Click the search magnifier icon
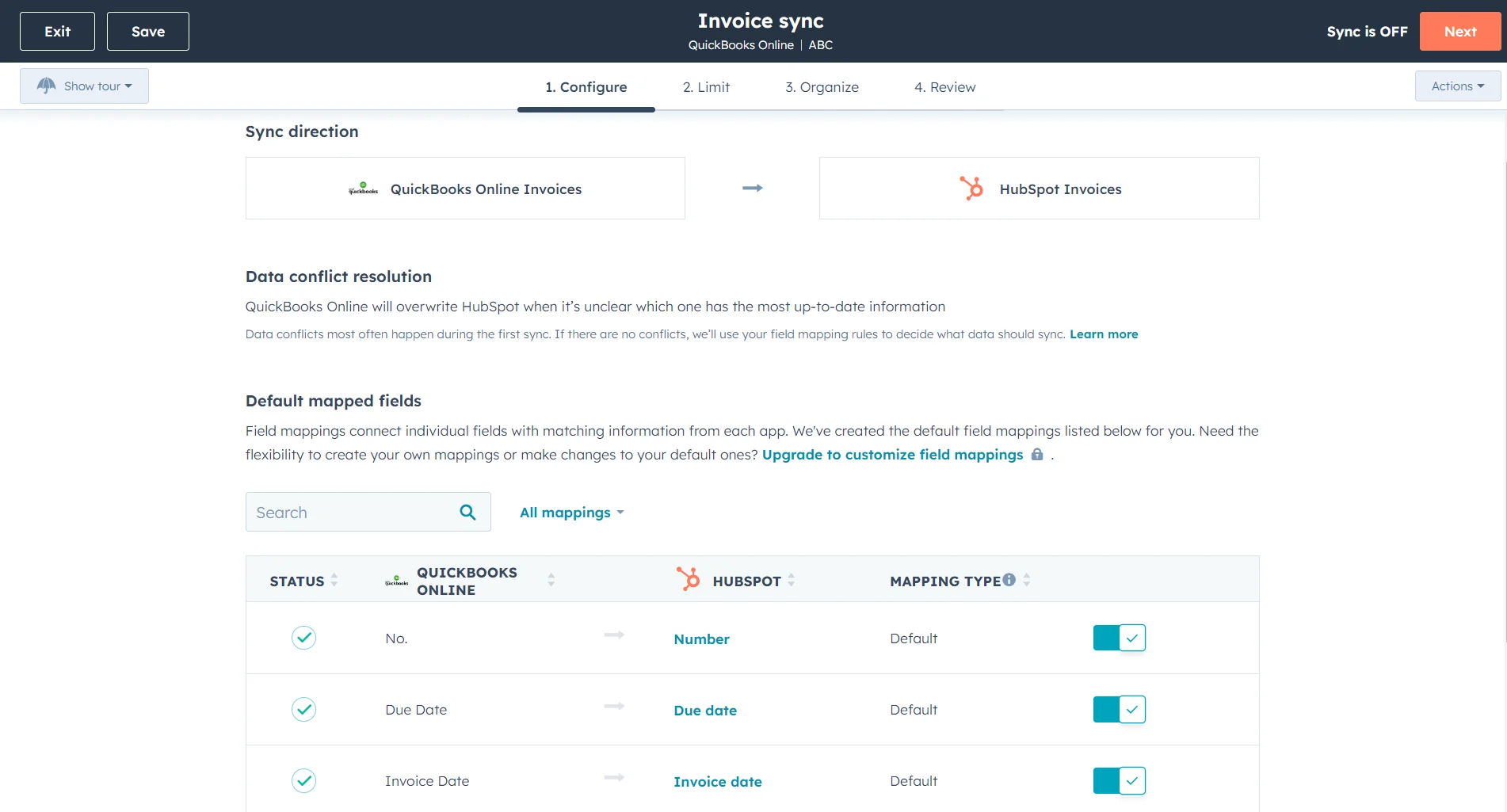 click(467, 512)
